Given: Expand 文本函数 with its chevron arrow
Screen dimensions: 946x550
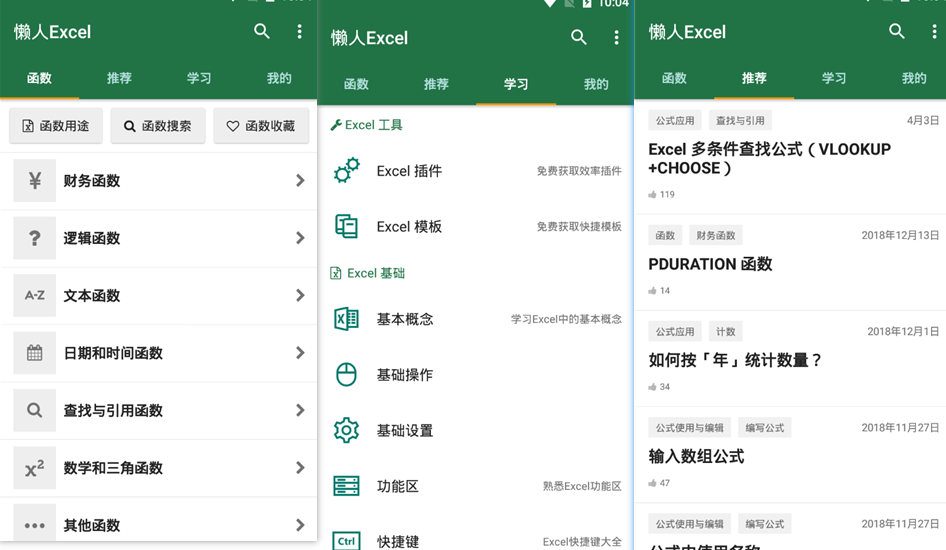Looking at the screenshot, I should point(300,296).
